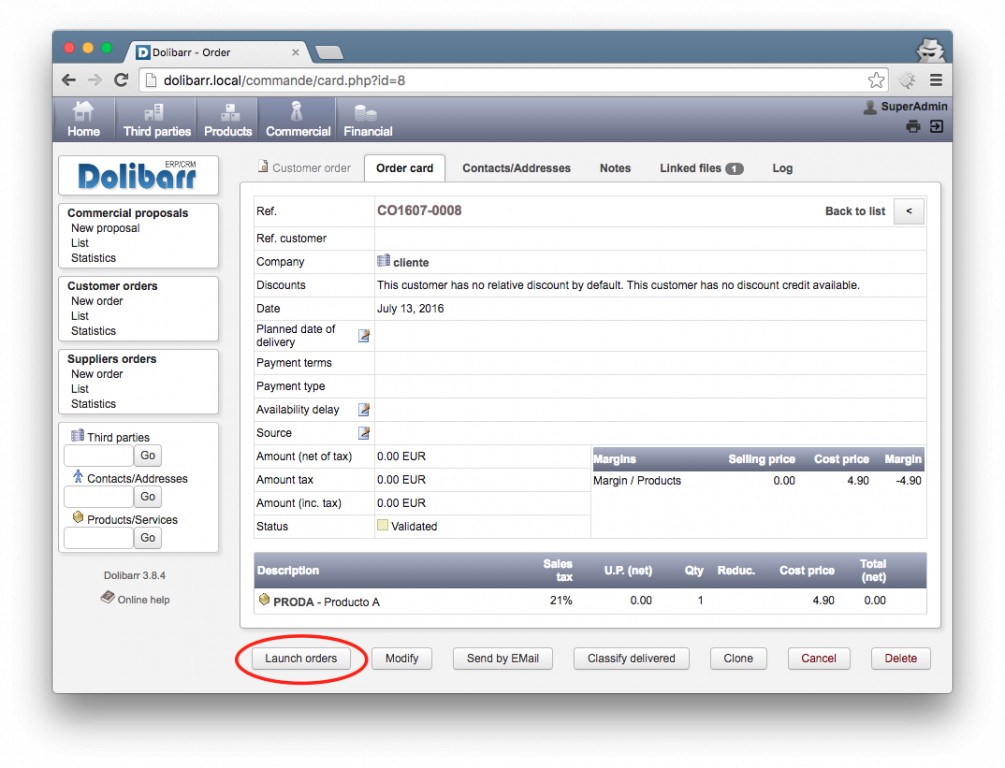Open List under Customer orders
The height and width of the screenshot is (768, 1005).
click(79, 316)
